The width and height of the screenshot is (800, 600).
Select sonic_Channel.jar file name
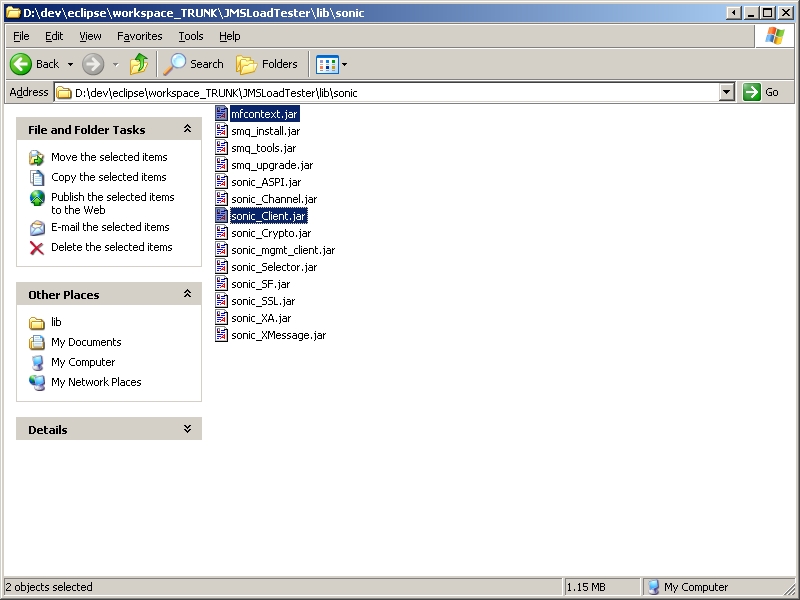click(x=274, y=199)
